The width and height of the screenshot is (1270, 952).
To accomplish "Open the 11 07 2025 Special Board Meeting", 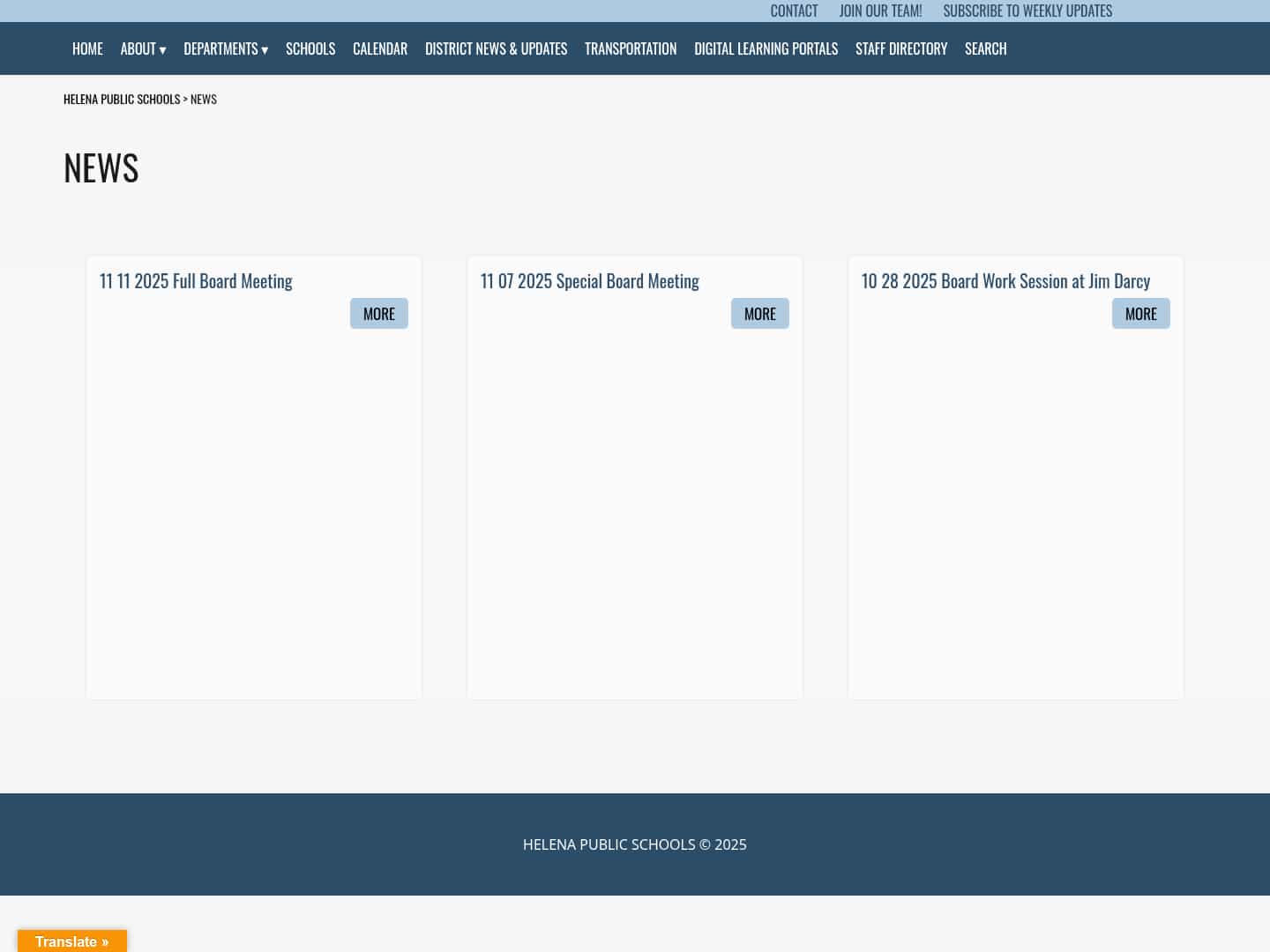I will pos(590,280).
